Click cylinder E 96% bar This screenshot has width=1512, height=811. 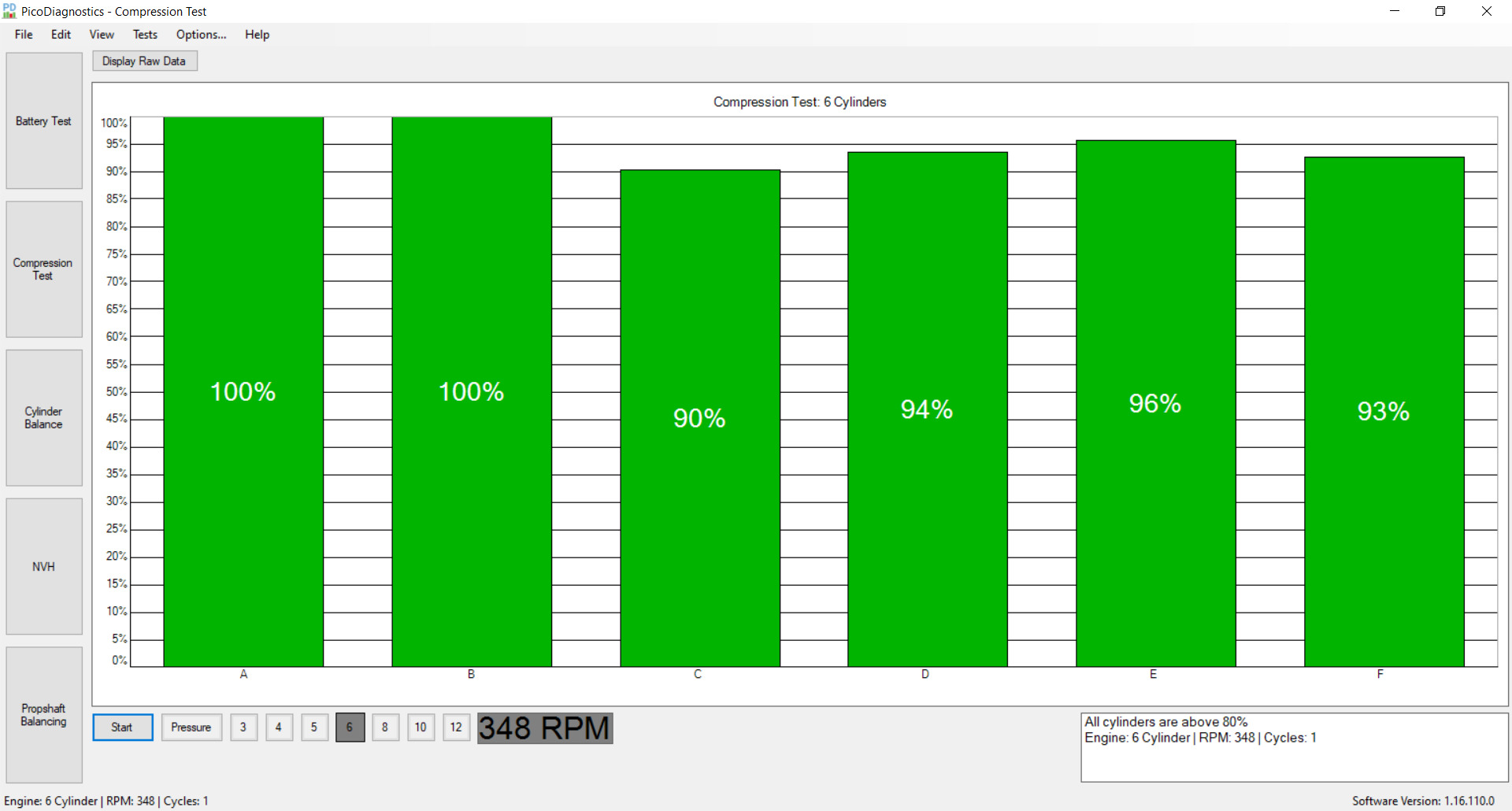click(1156, 404)
